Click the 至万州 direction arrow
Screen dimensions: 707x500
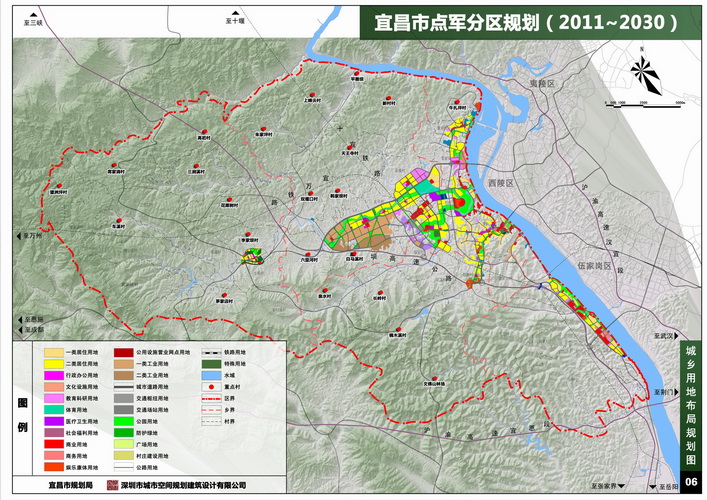click(x=18, y=238)
